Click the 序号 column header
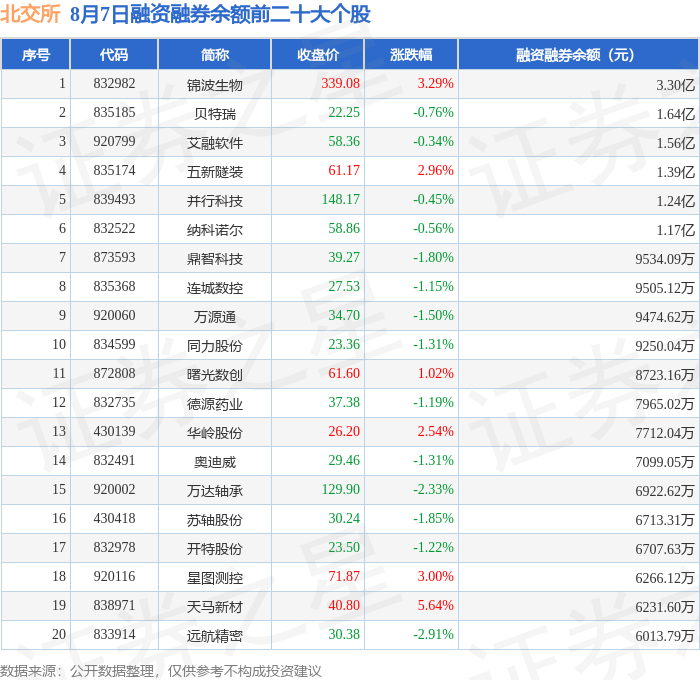 point(36,55)
